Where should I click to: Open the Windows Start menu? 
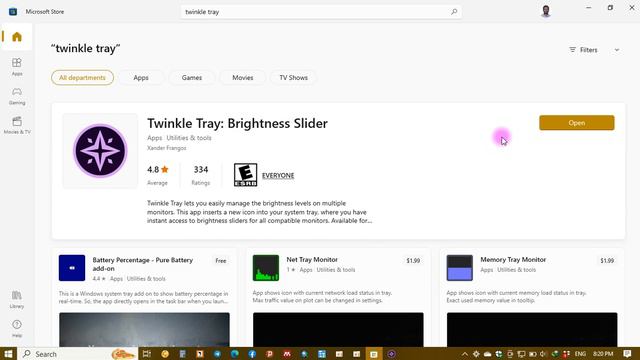[8, 354]
